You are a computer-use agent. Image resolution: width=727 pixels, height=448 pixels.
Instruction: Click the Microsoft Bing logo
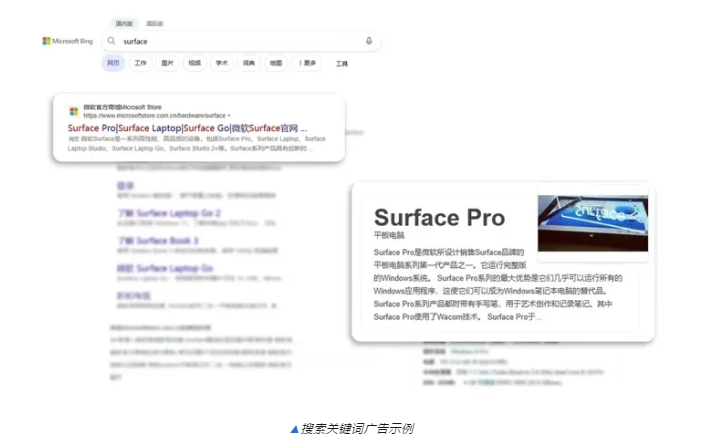68,41
